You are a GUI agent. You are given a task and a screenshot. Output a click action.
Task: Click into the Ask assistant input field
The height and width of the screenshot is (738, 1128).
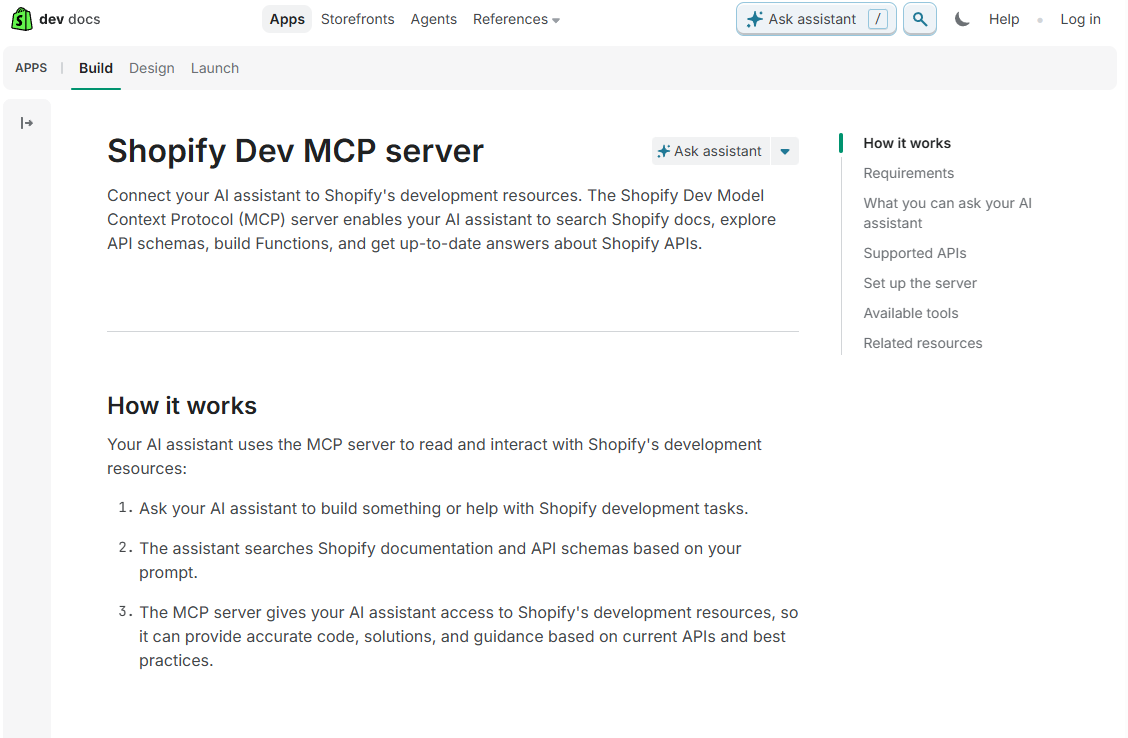click(x=812, y=18)
